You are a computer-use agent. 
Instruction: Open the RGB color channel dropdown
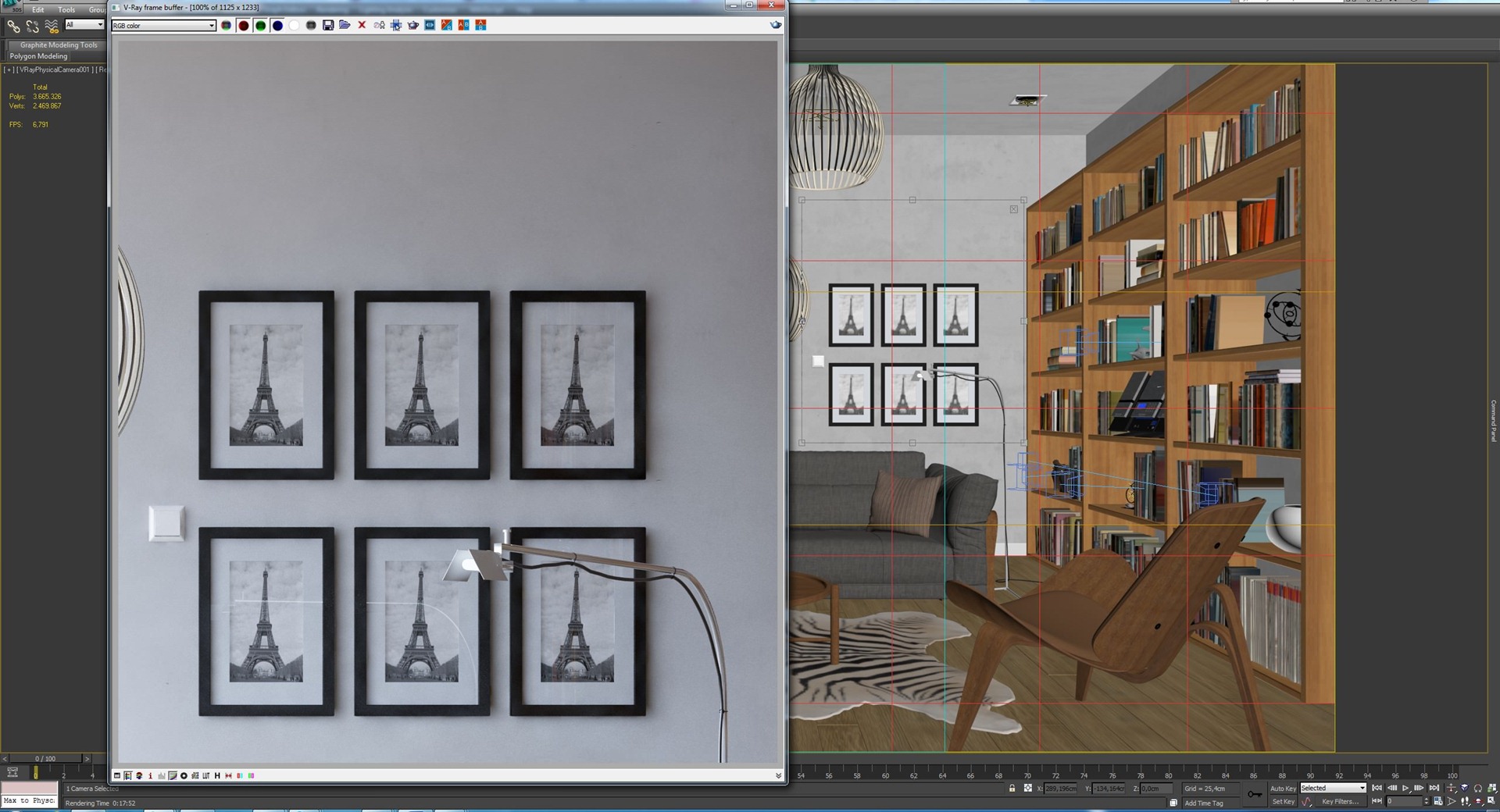click(x=163, y=26)
